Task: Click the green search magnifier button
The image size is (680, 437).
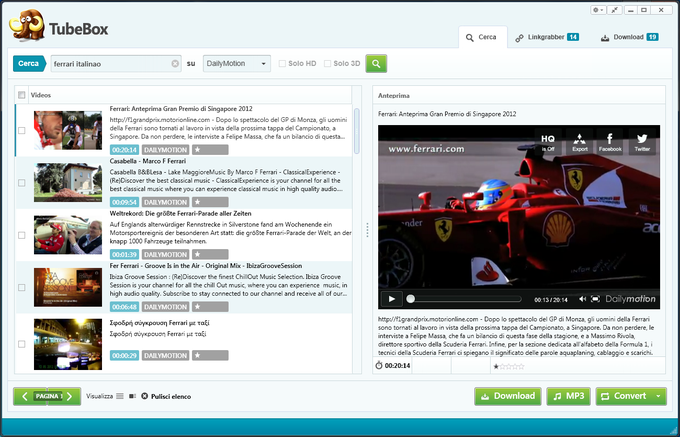Action: click(x=376, y=64)
